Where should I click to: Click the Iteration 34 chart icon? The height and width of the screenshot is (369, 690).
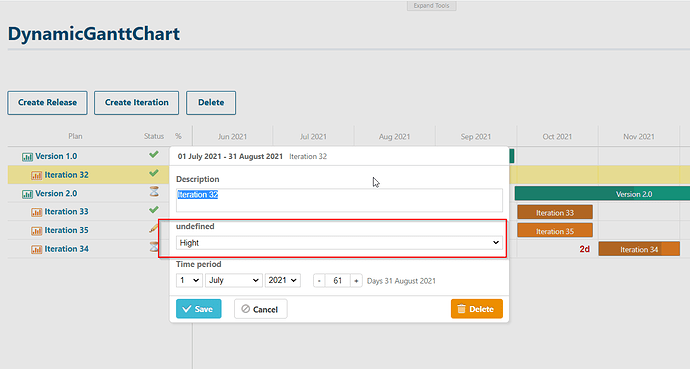[x=37, y=249]
